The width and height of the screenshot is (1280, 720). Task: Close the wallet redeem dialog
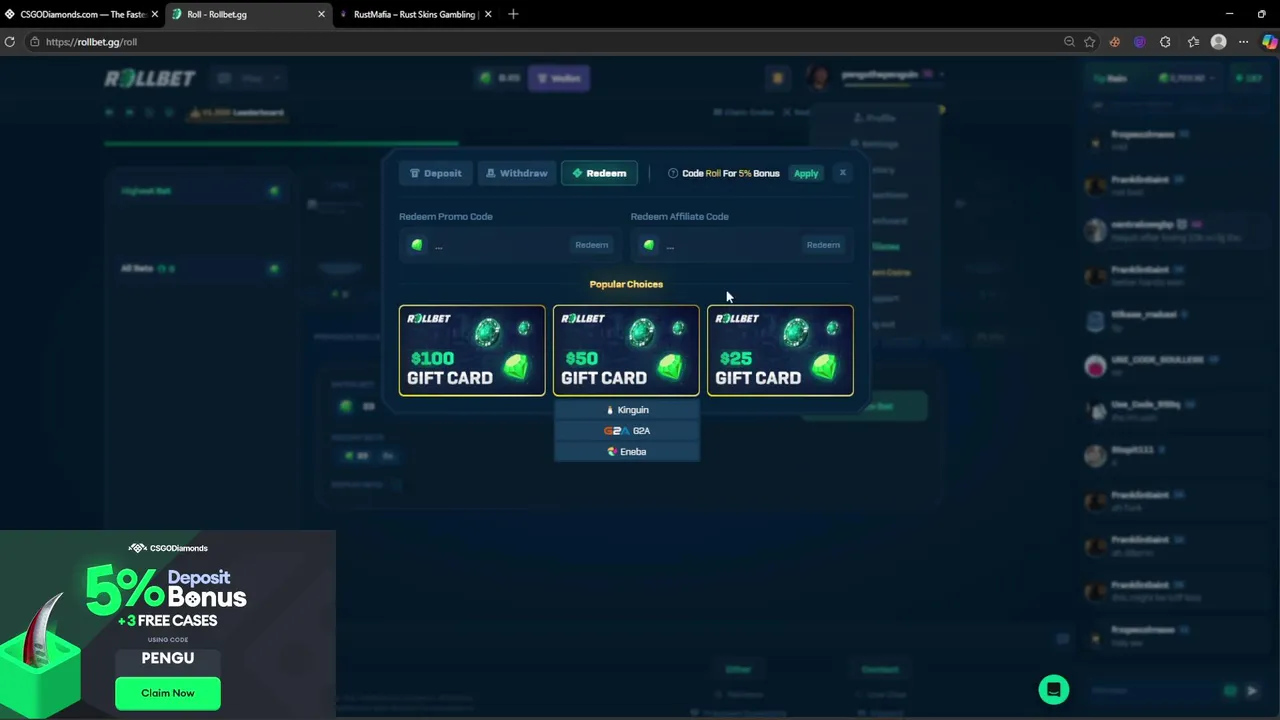pos(842,173)
